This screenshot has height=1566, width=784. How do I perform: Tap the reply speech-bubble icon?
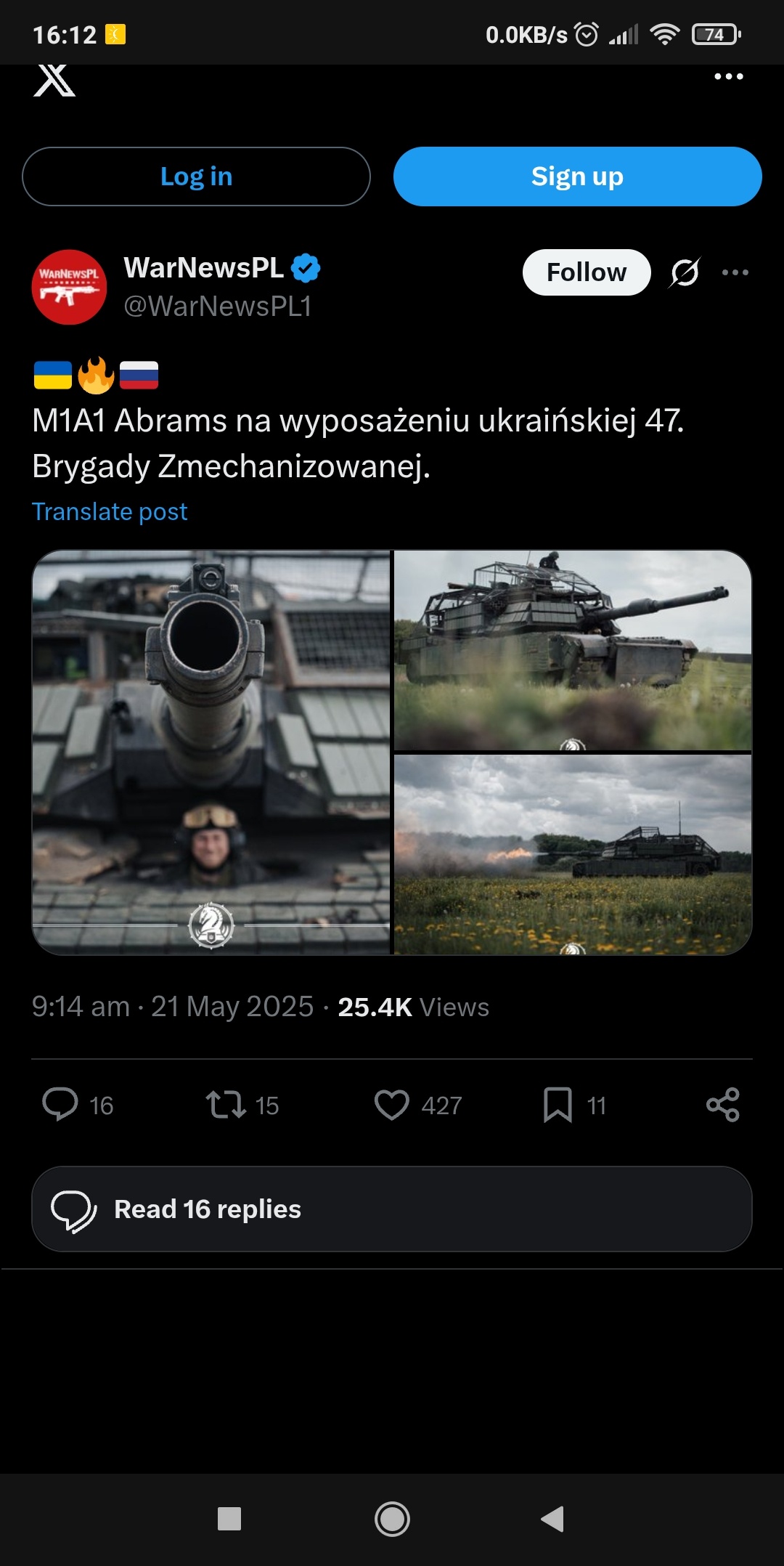60,1105
